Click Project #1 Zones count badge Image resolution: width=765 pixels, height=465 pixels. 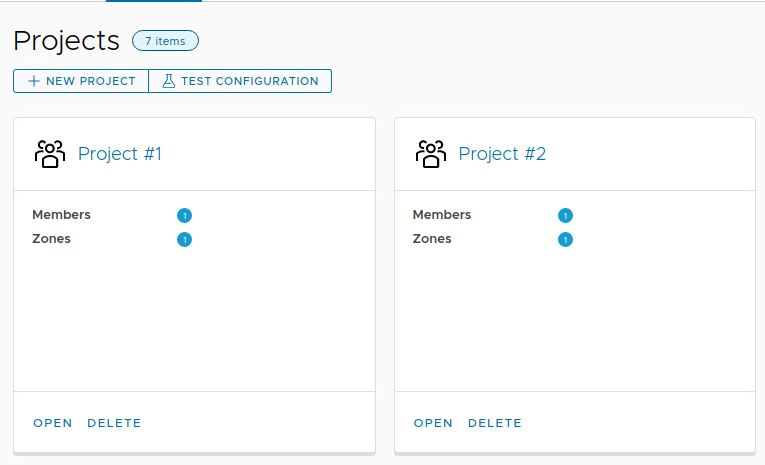pos(184,240)
